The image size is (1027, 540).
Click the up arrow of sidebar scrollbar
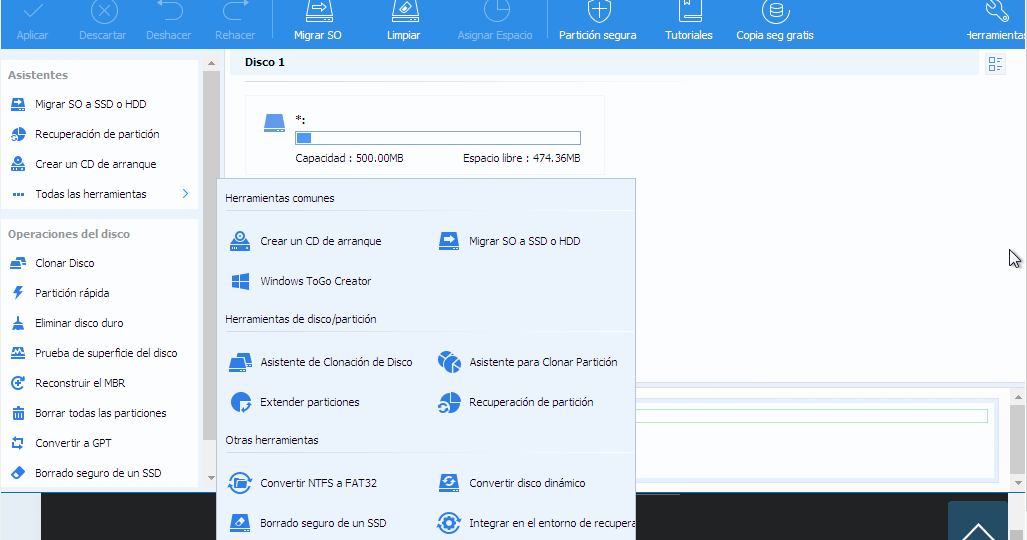tap(211, 64)
